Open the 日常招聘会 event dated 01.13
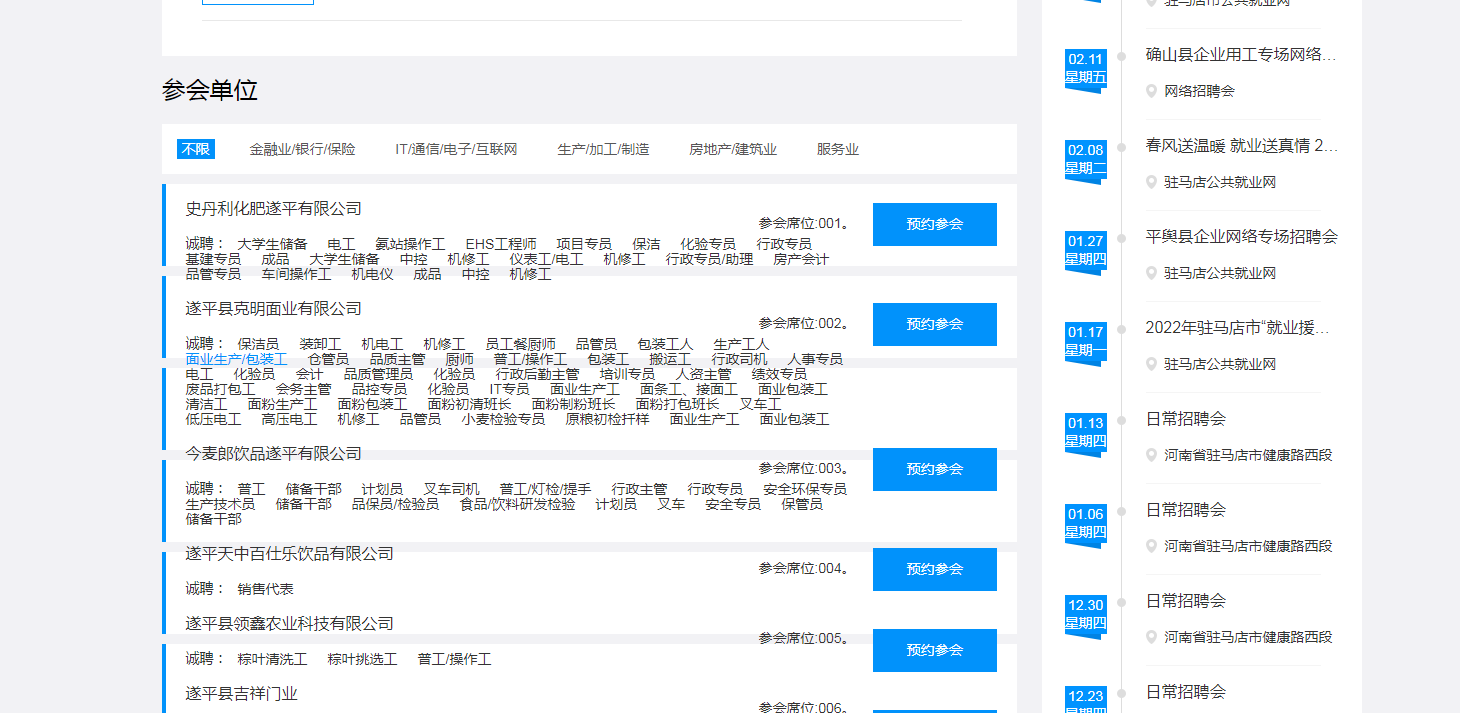Image resolution: width=1460 pixels, height=713 pixels. tap(1186, 419)
